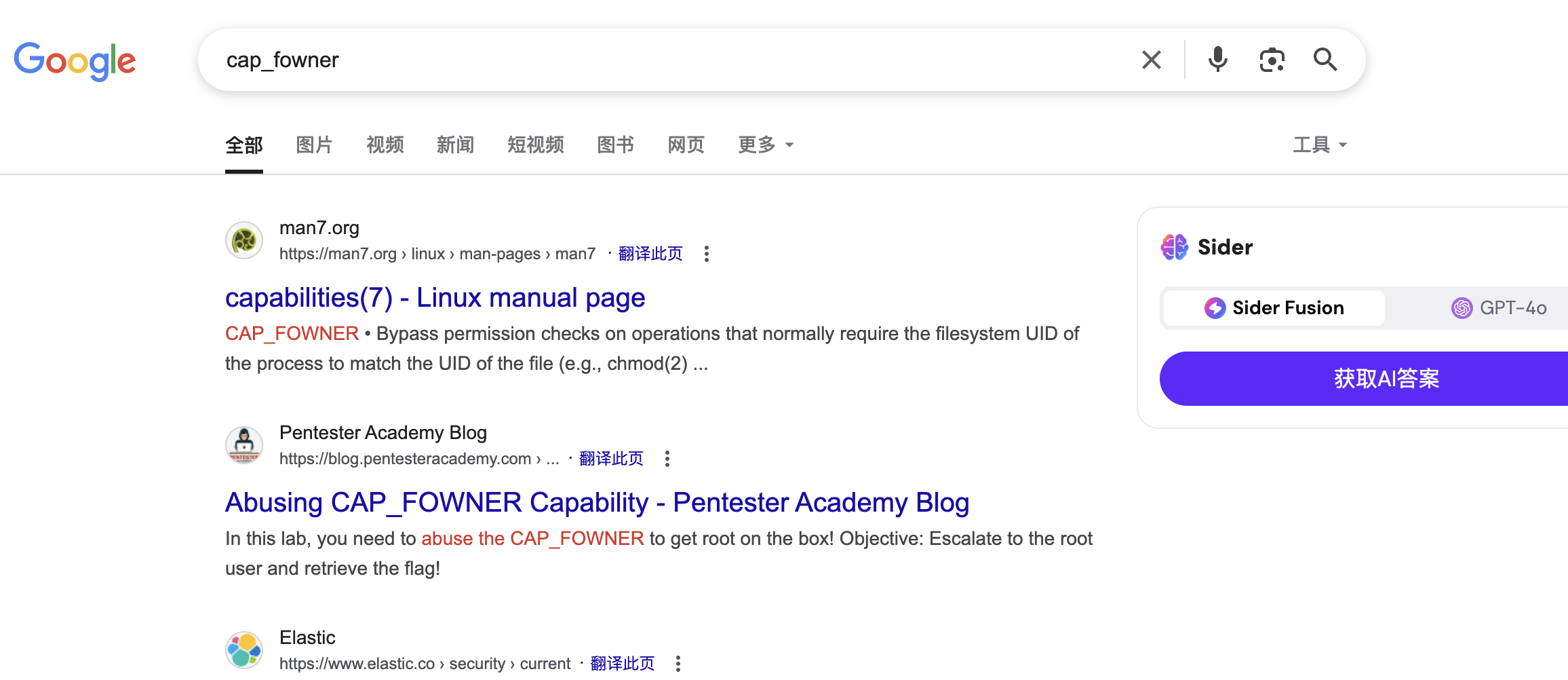
Task: Start voice search with microphone icon
Action: pos(1218,60)
